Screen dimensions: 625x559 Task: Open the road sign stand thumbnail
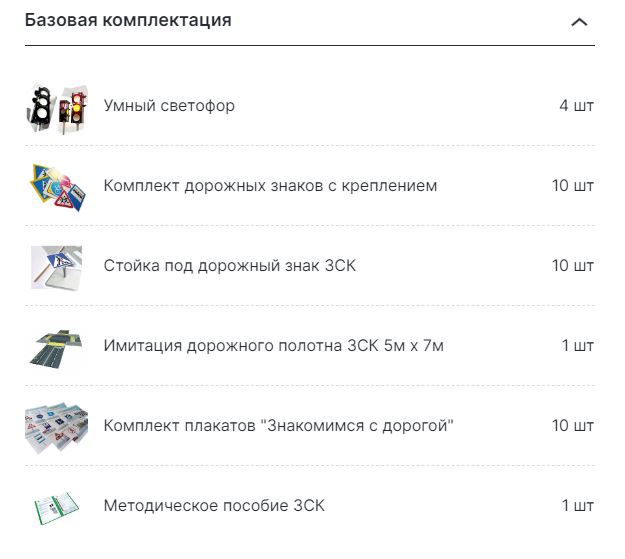(x=56, y=266)
